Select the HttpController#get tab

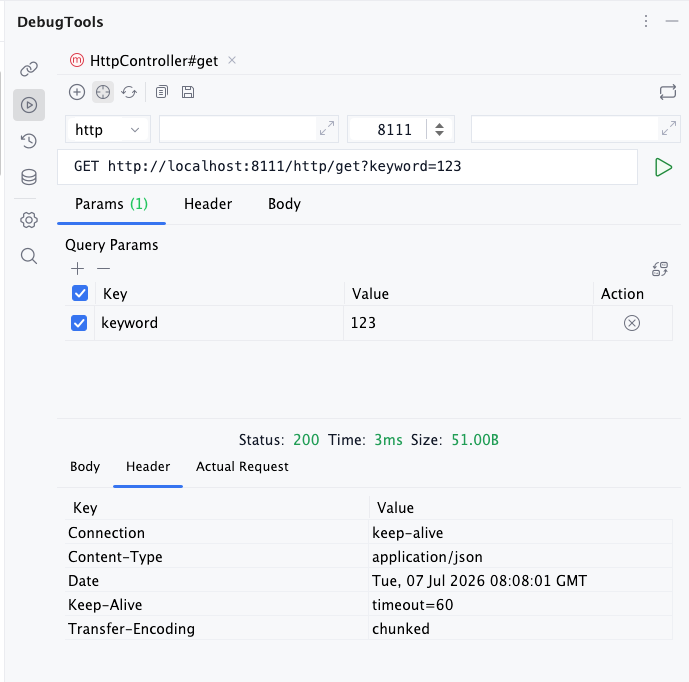(x=153, y=61)
